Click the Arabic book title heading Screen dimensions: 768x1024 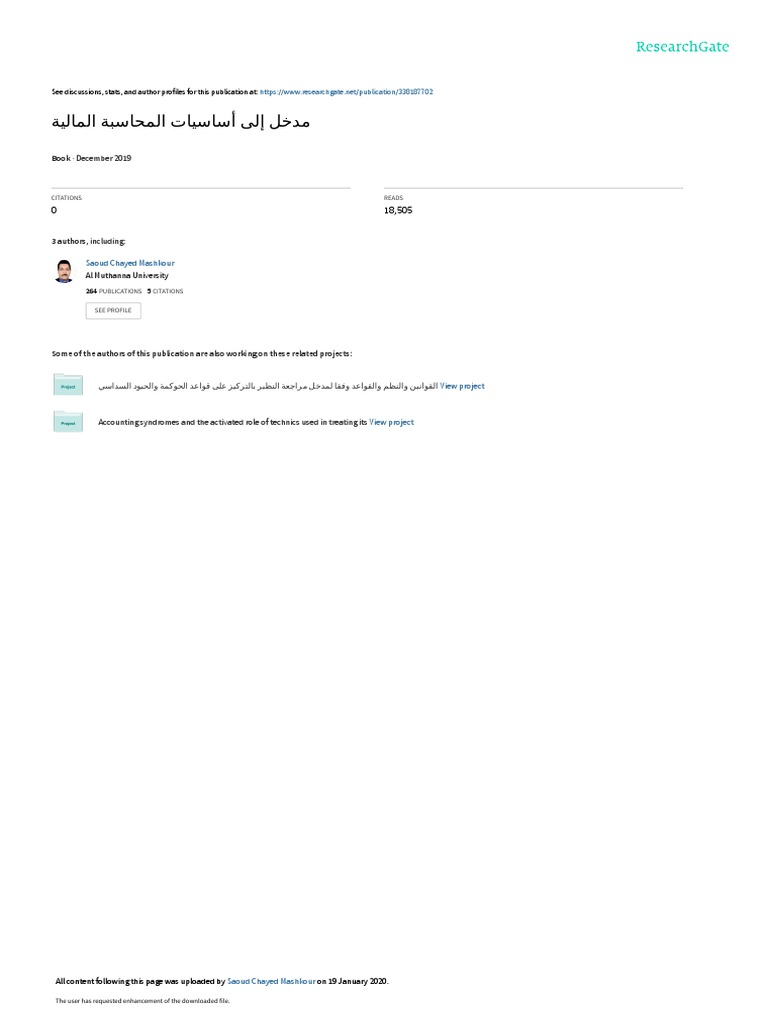coord(181,122)
